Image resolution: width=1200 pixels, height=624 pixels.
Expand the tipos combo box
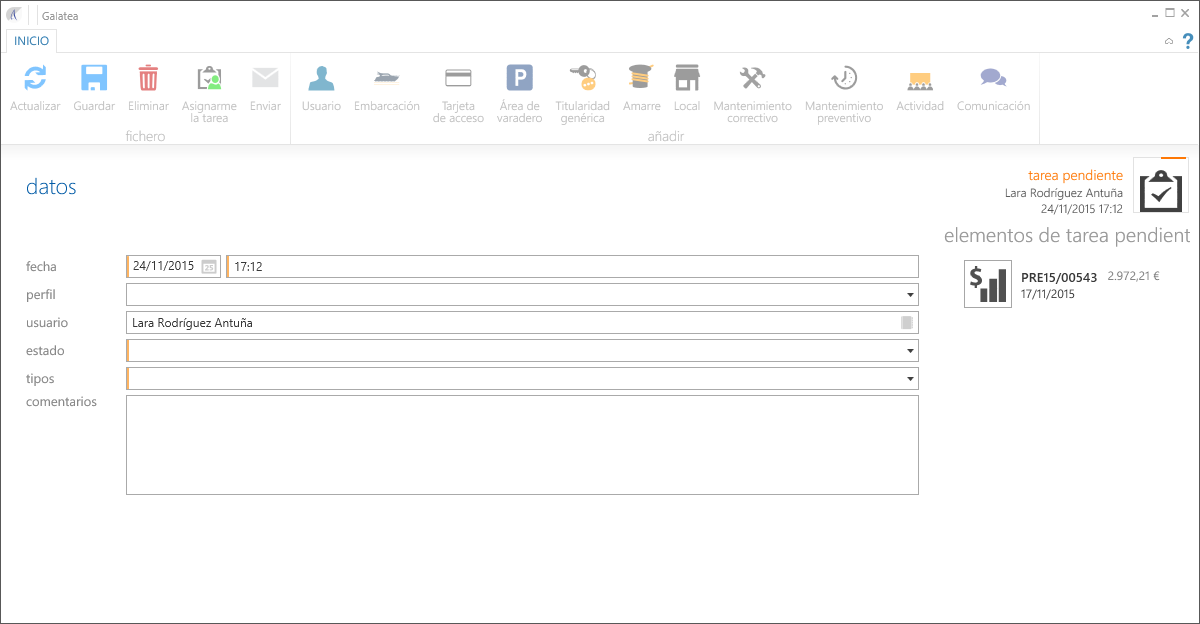pyautogui.click(x=910, y=379)
